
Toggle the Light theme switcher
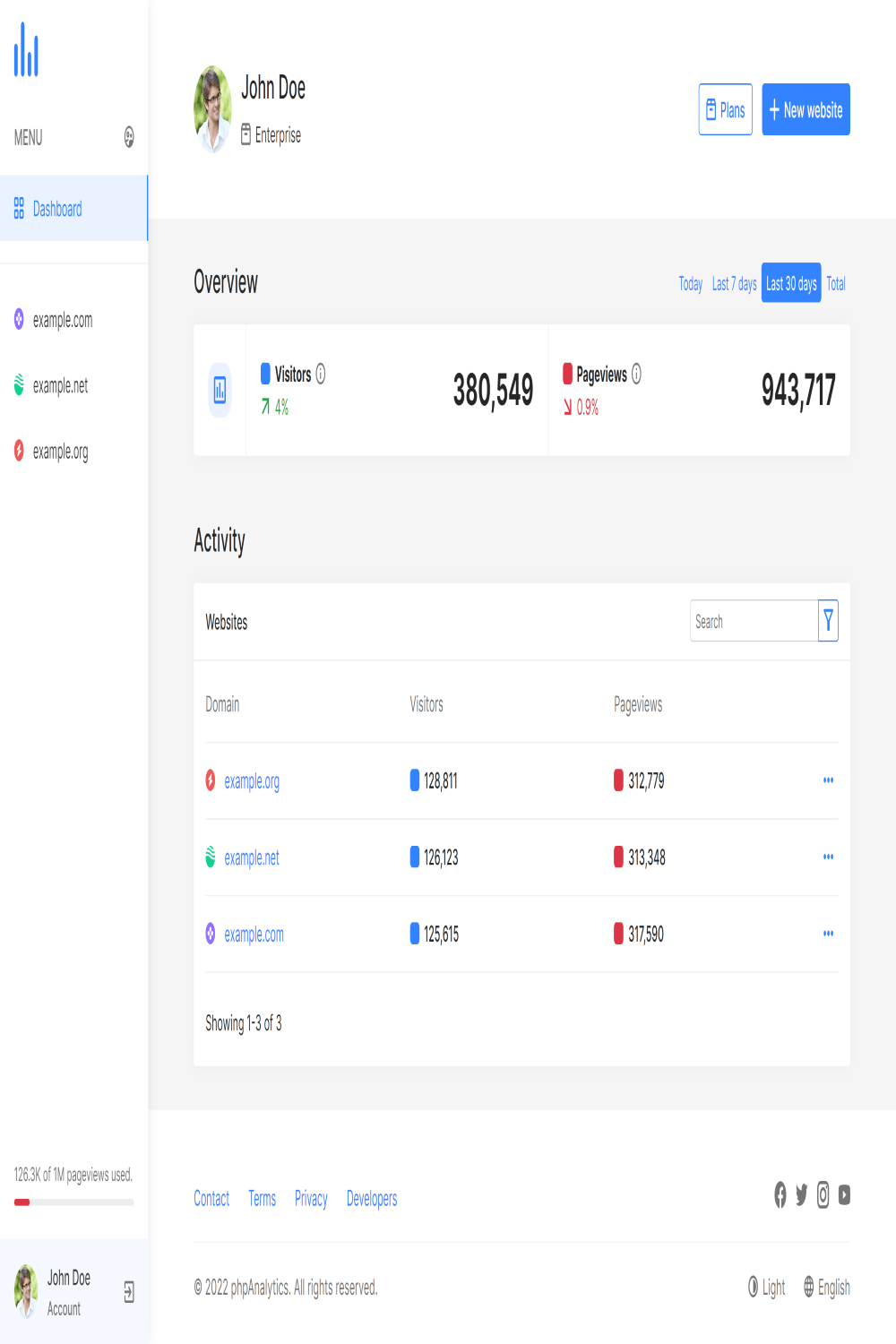tap(767, 1288)
